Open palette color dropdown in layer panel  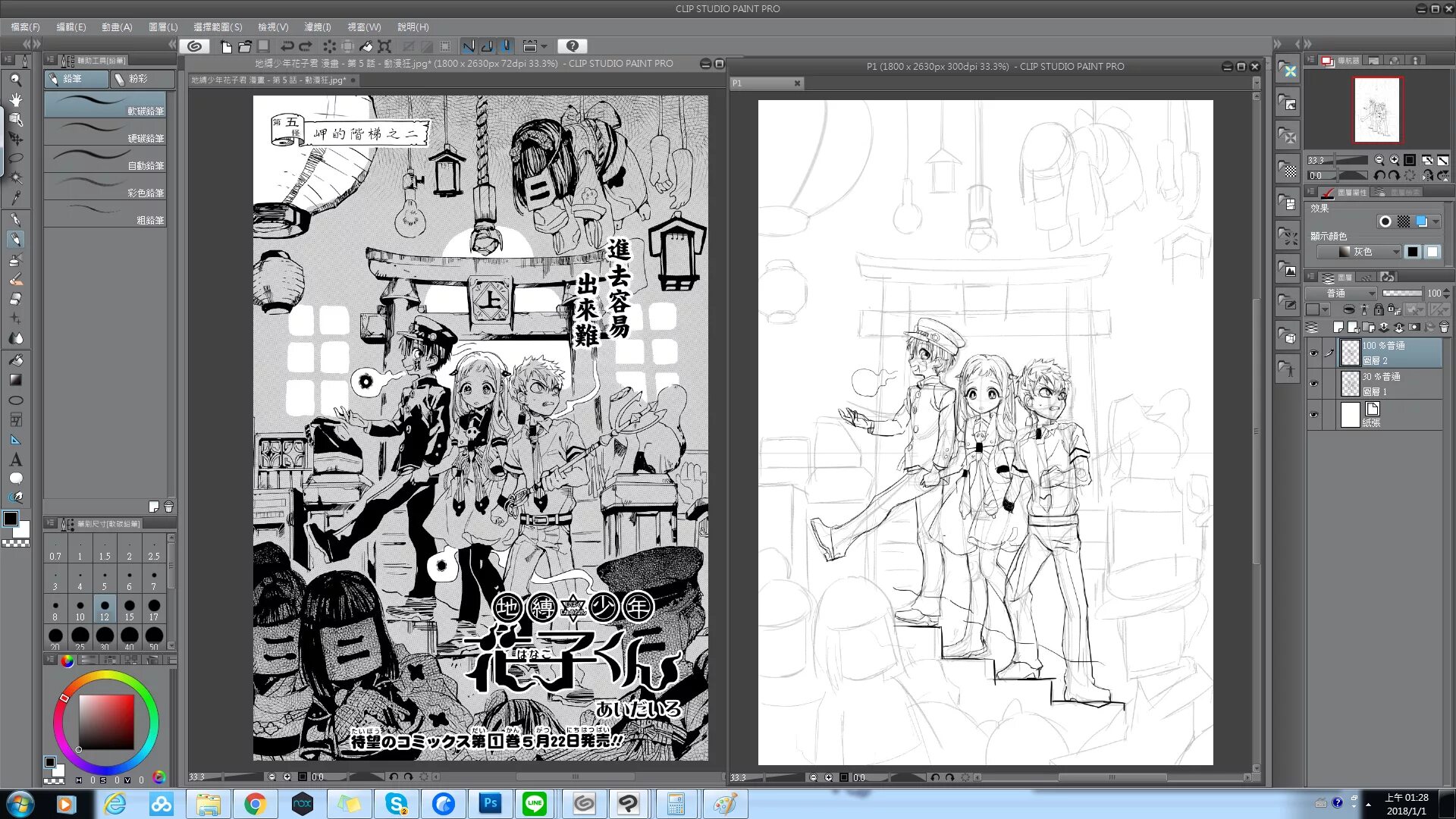1318,309
